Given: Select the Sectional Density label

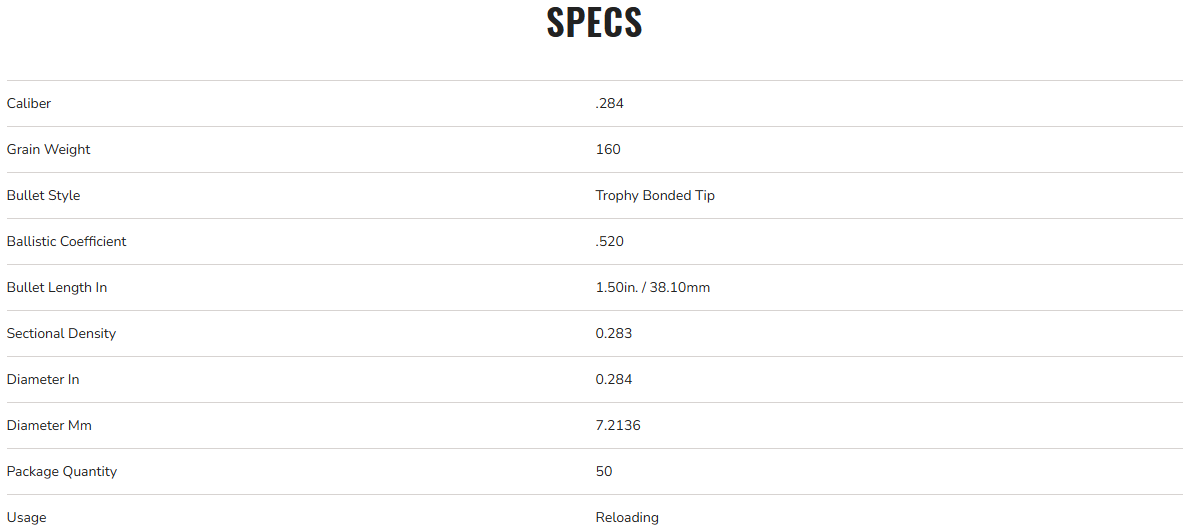Looking at the screenshot, I should [61, 334].
